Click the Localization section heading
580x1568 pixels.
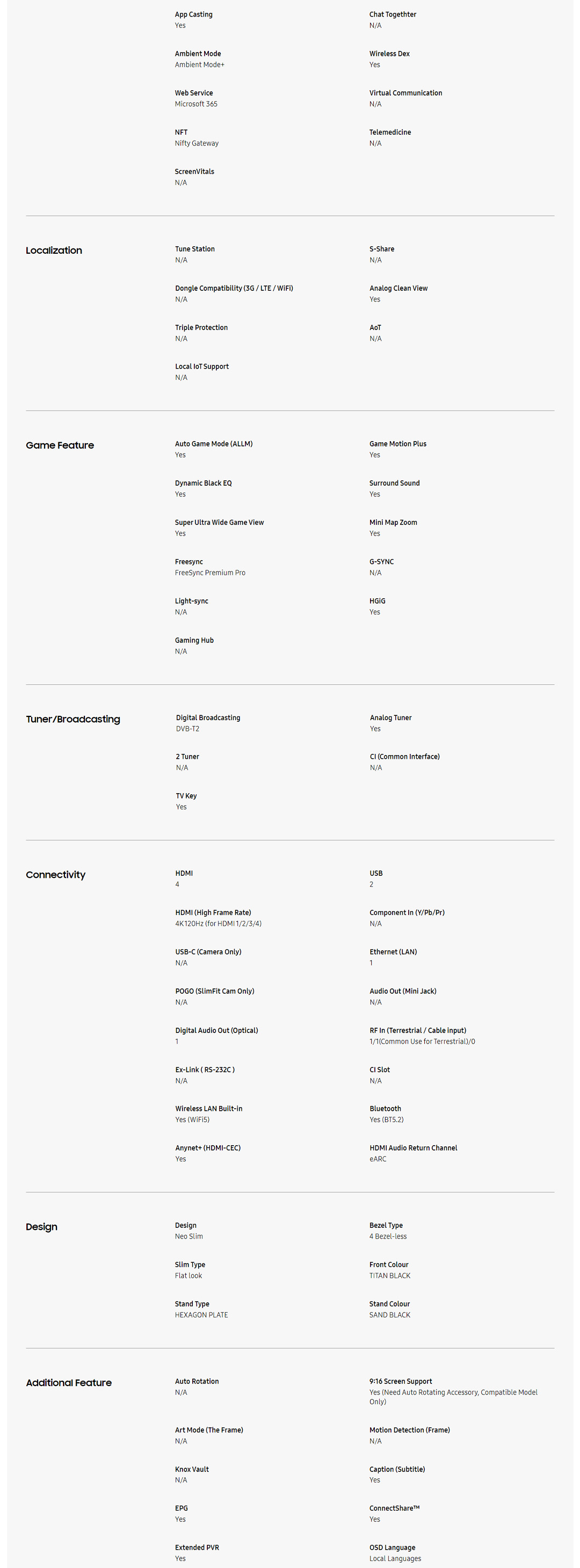pos(54,250)
